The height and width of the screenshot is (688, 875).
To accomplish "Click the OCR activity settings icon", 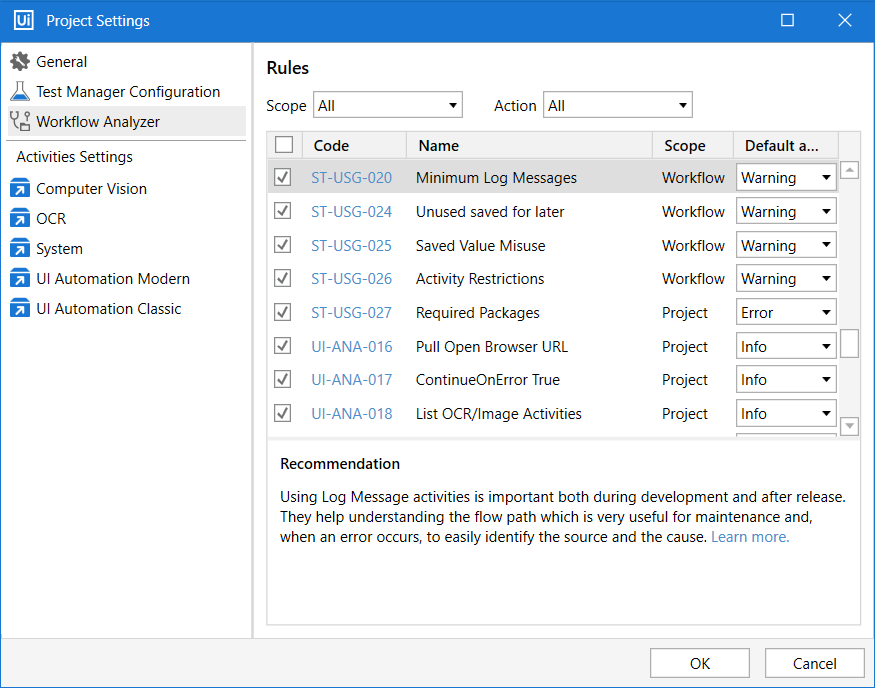I will click(20, 219).
